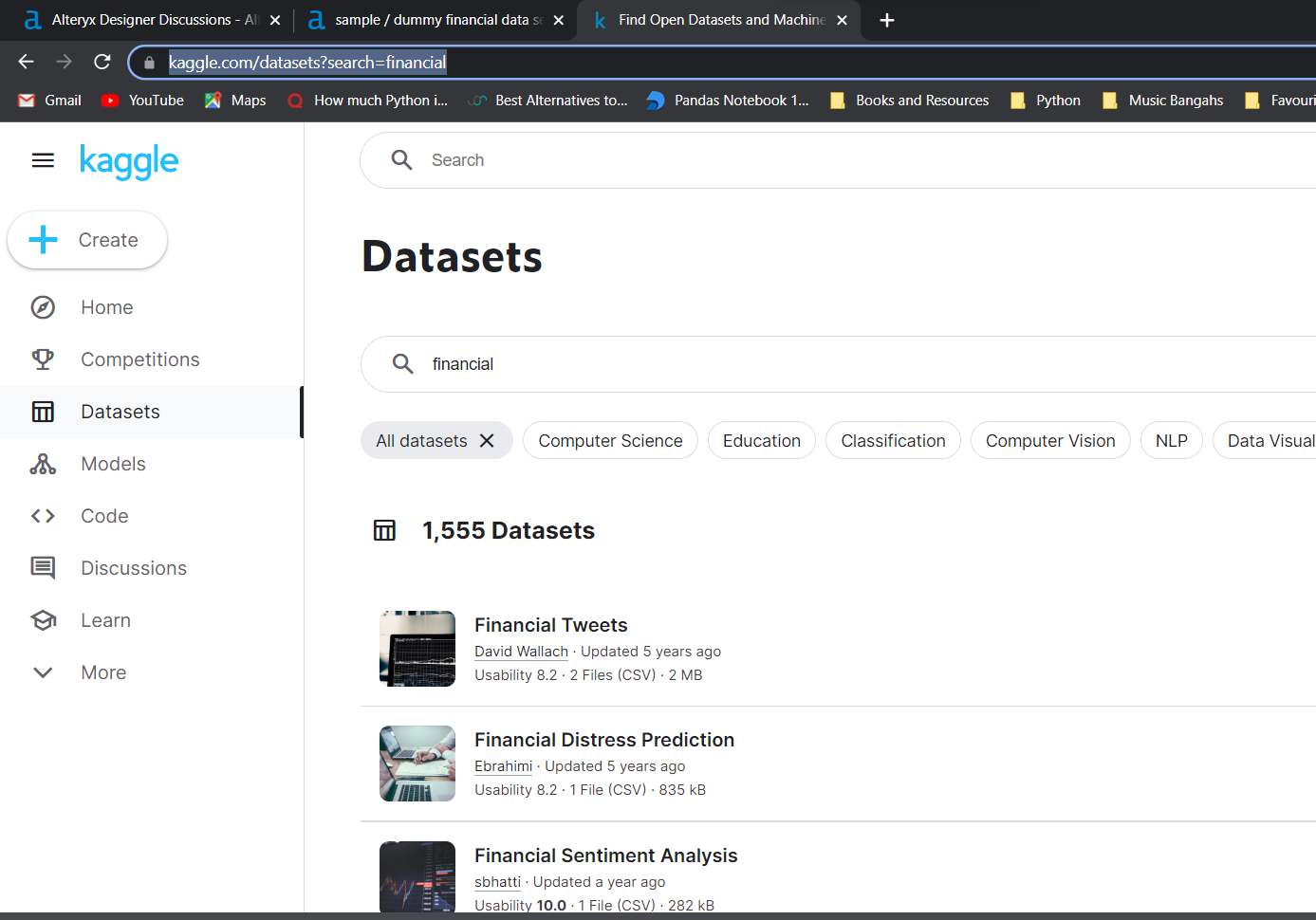Enable the NLP dataset filter
The width and height of the screenshot is (1316, 920).
[x=1171, y=440]
